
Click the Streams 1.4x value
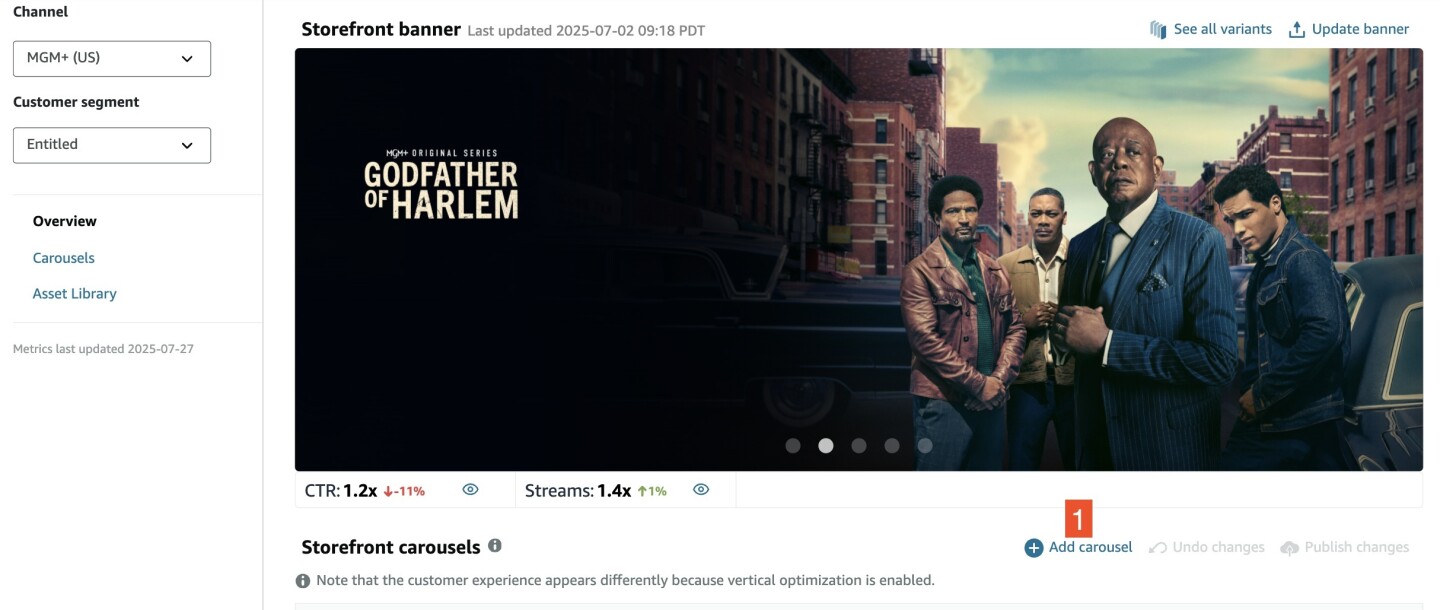point(614,491)
